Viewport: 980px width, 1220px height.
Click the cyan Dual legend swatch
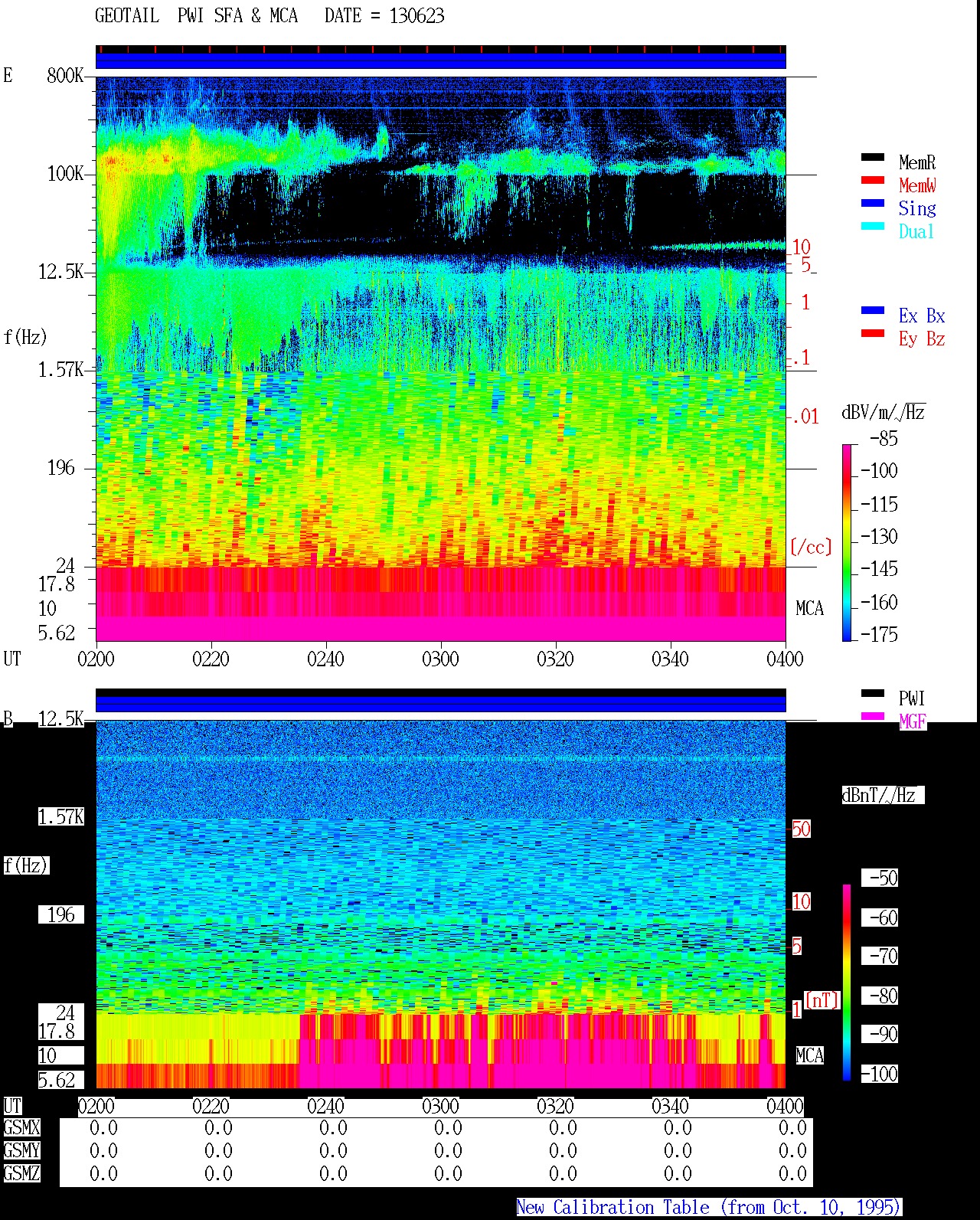coord(873,226)
